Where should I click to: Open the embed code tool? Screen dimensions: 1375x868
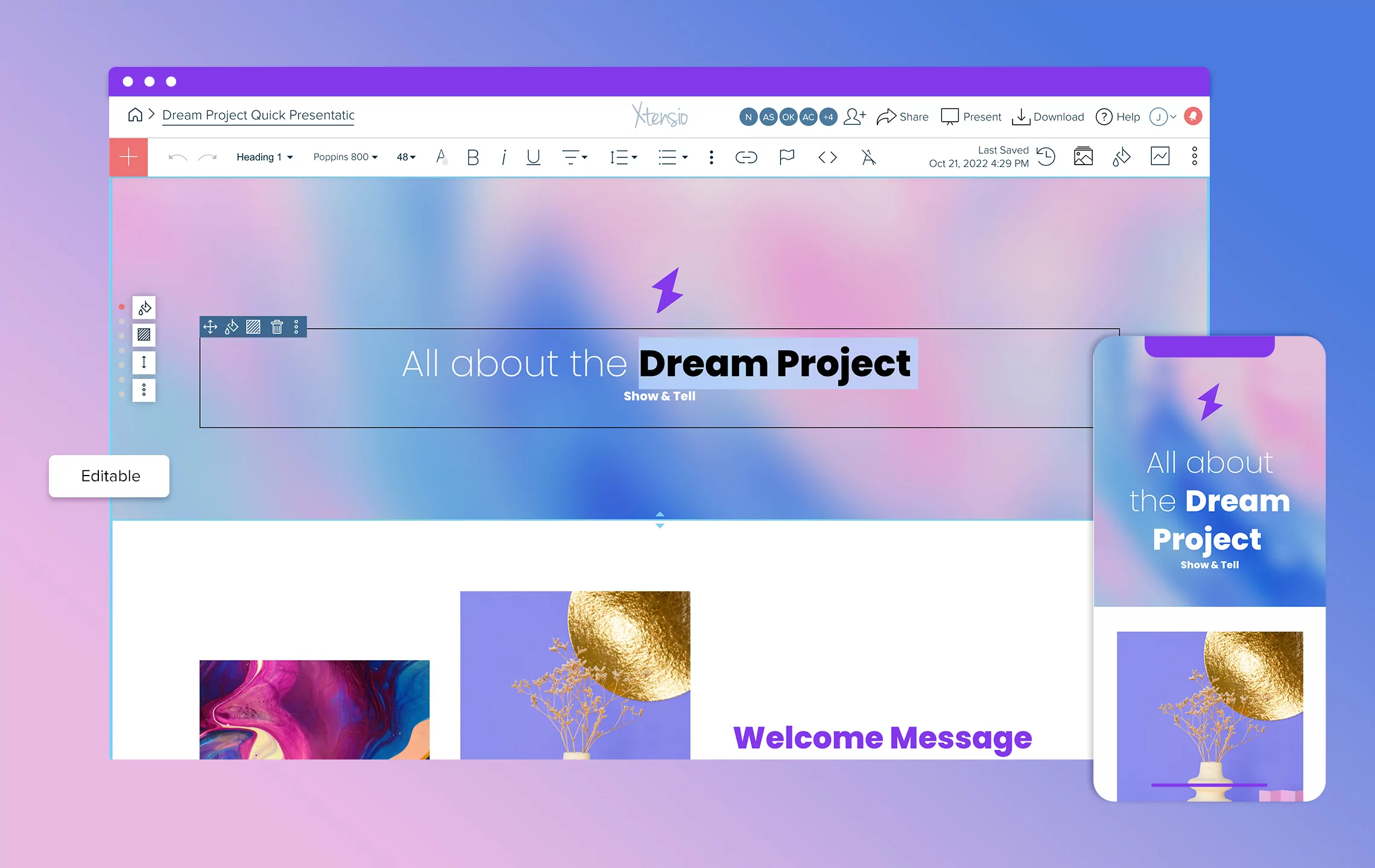(827, 157)
